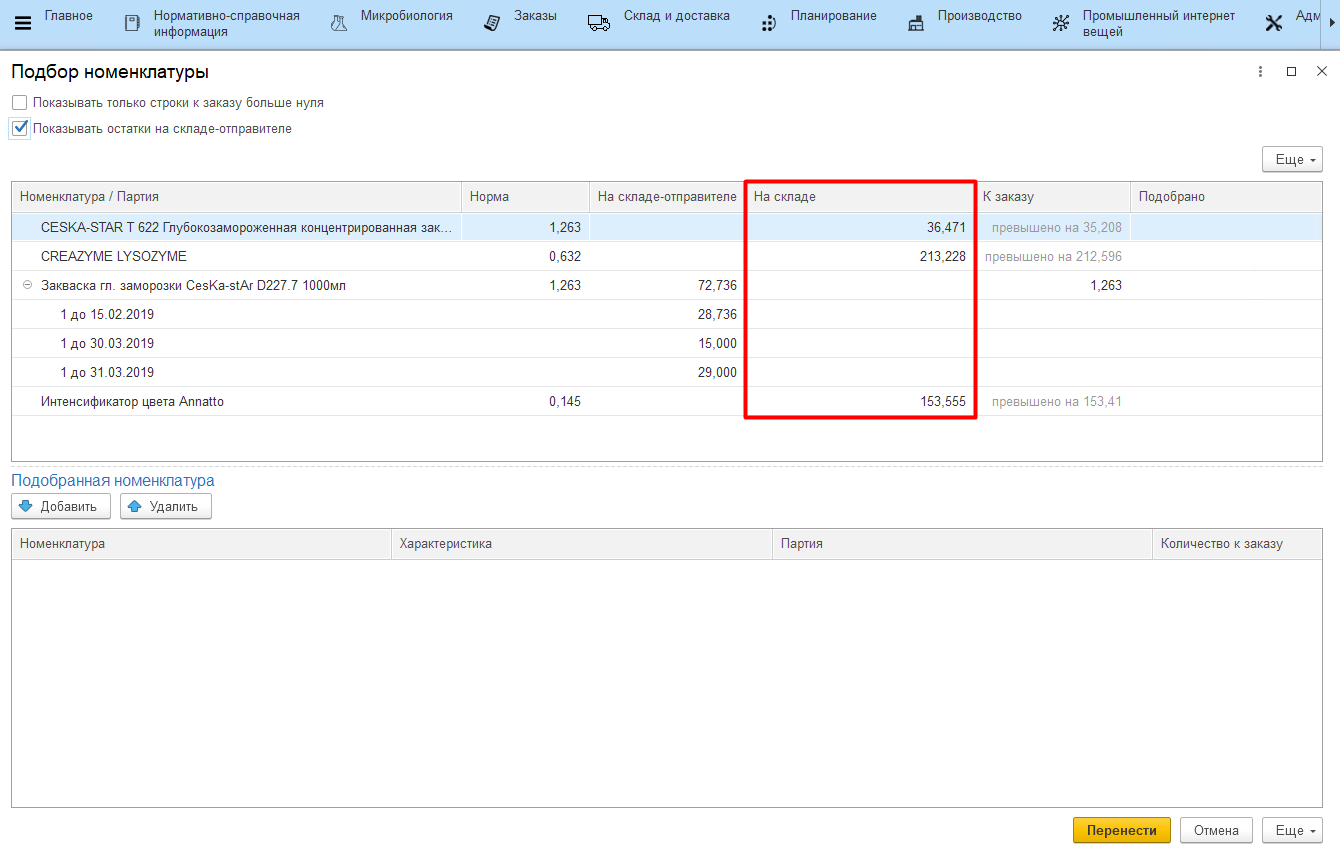Viewport: 1340px width, 851px height.
Task: Open the vertical three-dot window menu
Action: (x=1260, y=72)
